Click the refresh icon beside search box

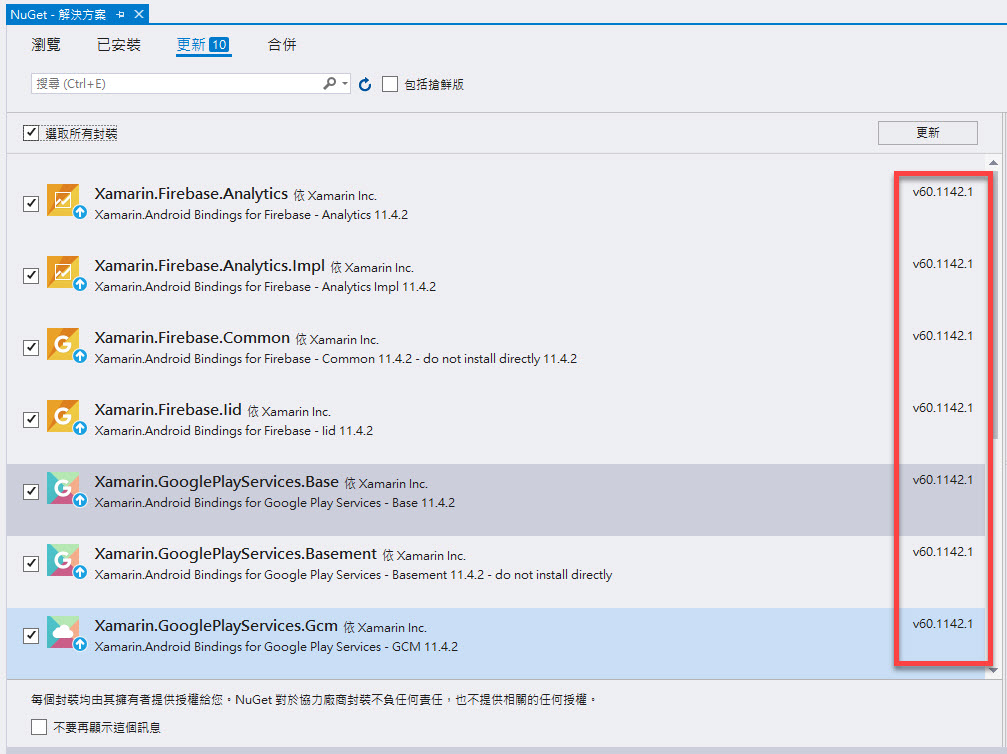pyautogui.click(x=365, y=84)
